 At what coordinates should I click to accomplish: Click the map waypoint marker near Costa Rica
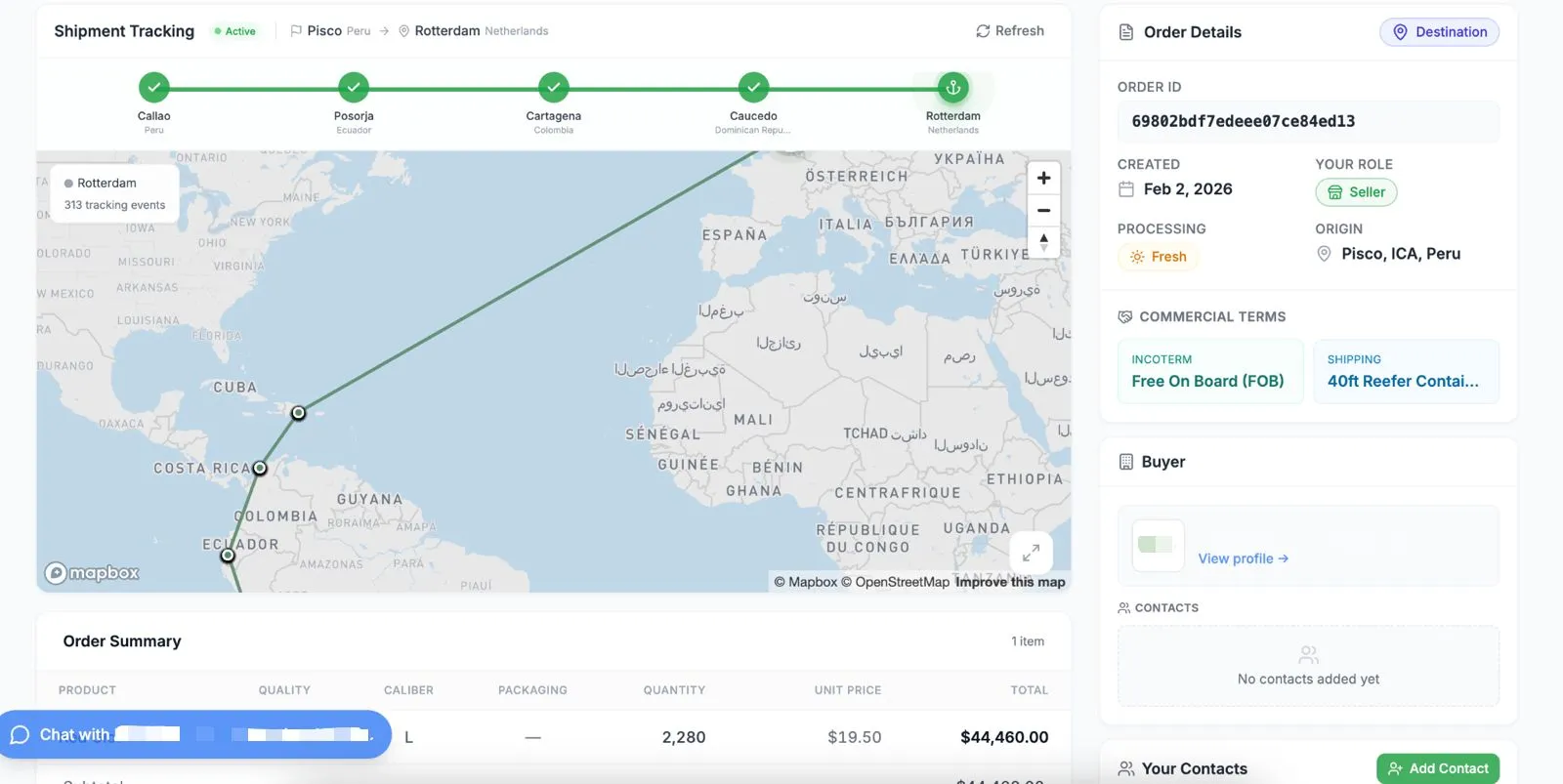pos(260,469)
